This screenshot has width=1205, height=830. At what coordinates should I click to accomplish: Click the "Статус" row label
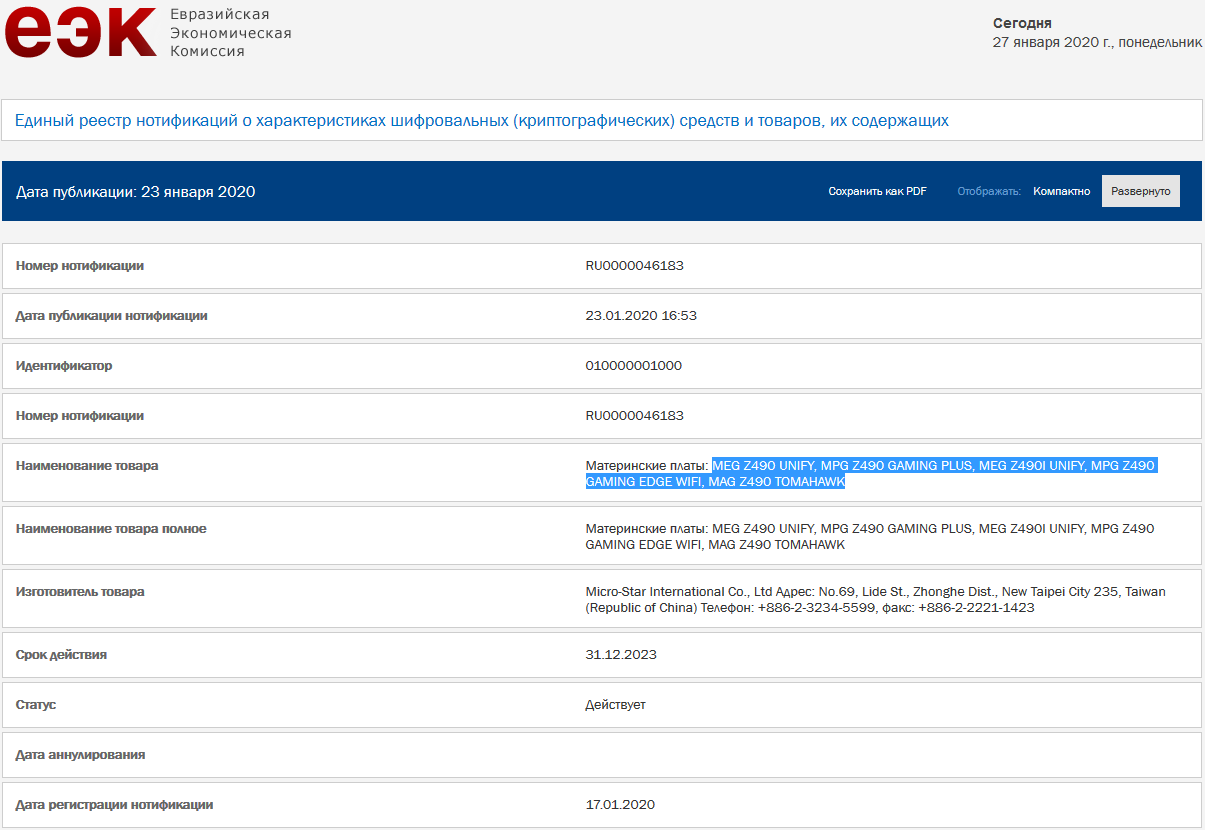point(36,705)
